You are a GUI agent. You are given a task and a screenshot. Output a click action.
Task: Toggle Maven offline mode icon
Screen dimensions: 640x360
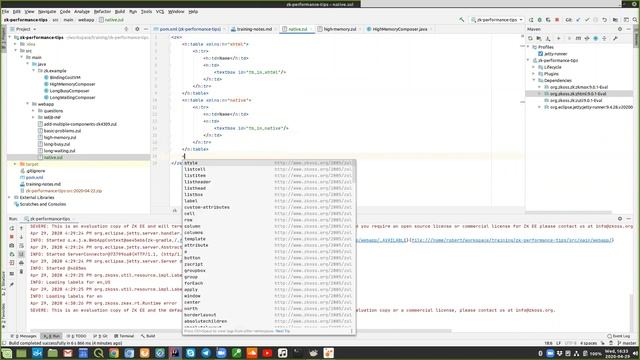point(587,38)
